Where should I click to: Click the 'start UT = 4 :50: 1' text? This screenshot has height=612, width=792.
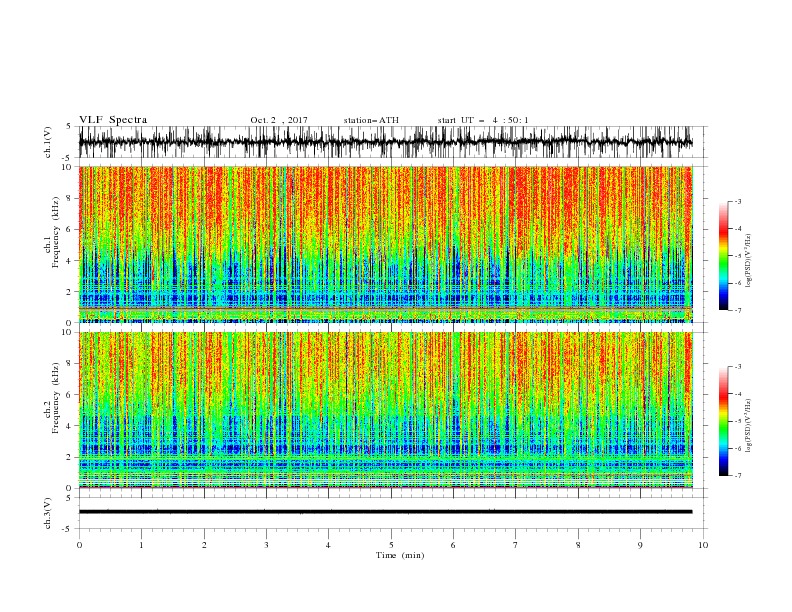pos(483,120)
